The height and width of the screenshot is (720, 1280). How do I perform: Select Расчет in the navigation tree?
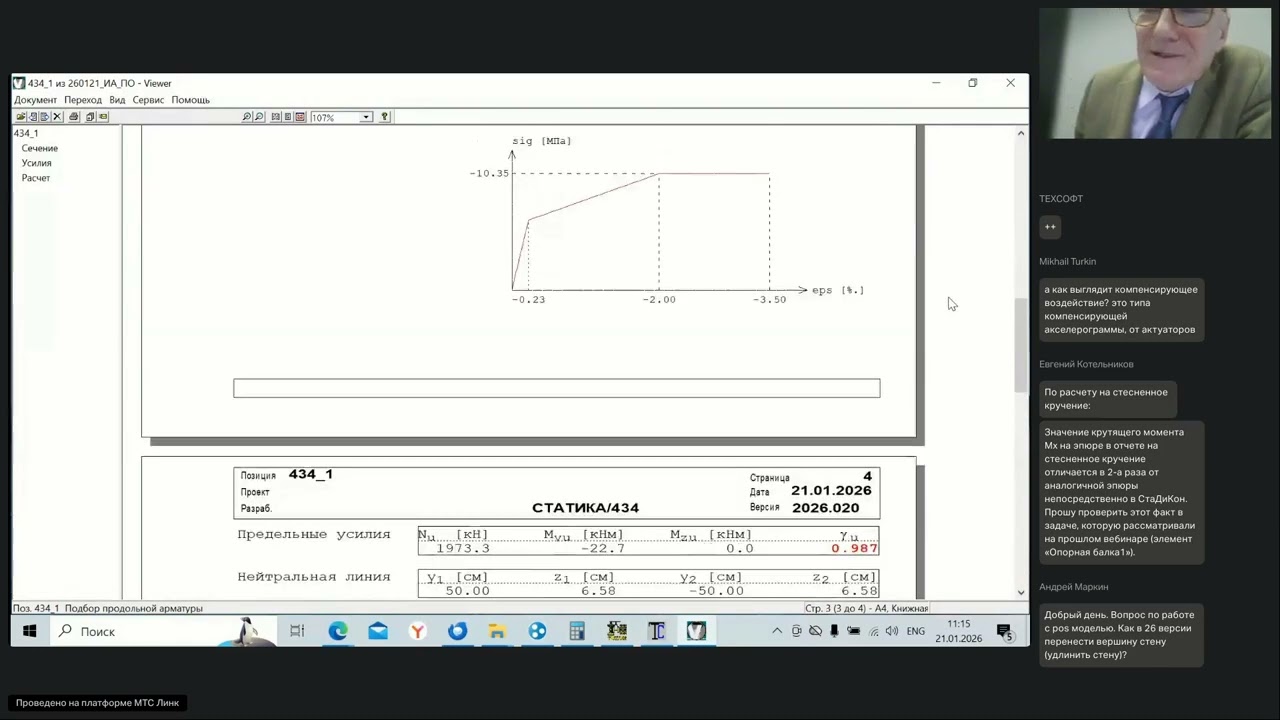point(36,178)
